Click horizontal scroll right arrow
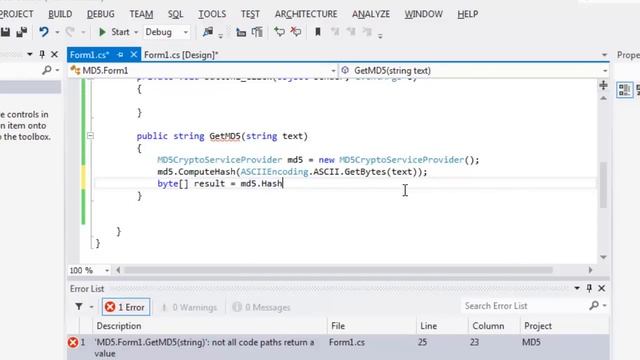This screenshot has height=360, width=640. pos(590,270)
